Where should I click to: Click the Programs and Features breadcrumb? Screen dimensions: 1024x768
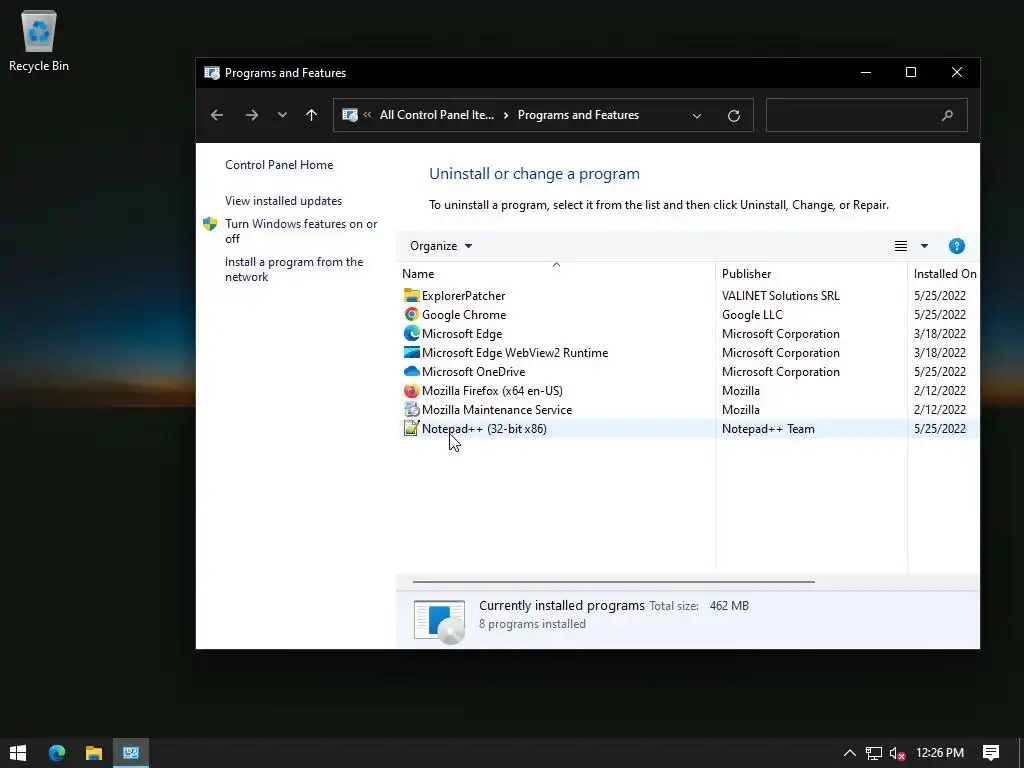point(578,115)
